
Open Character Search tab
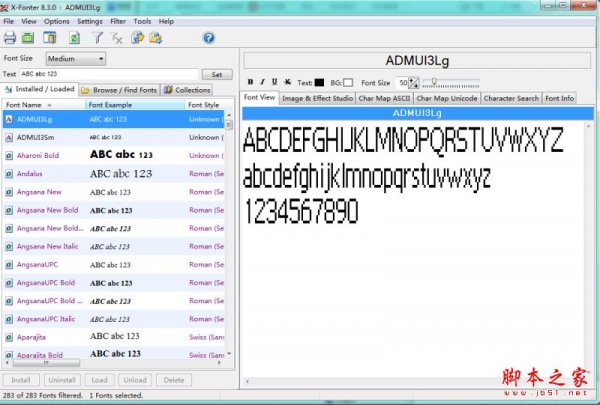[x=511, y=98]
